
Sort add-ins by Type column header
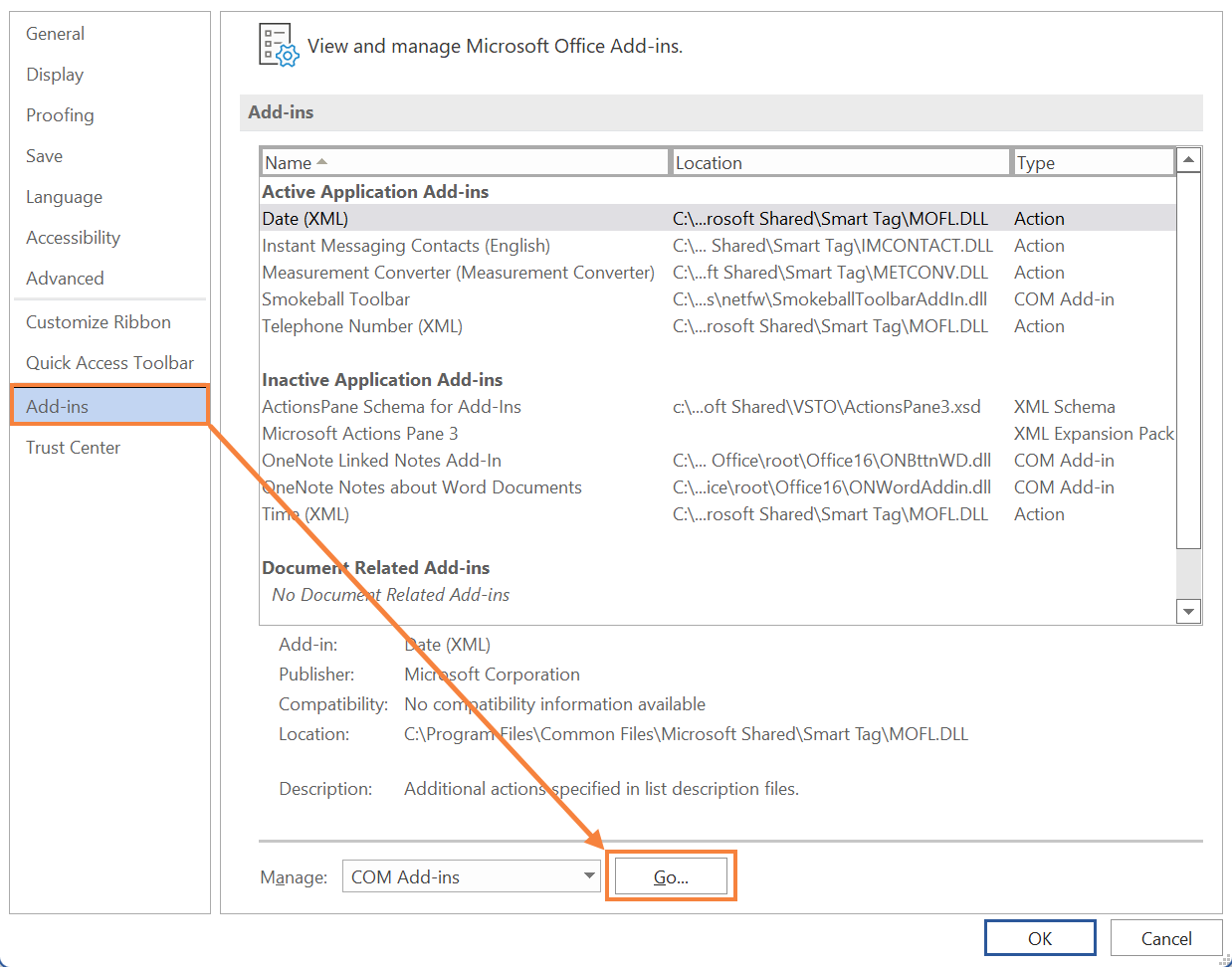pyautogui.click(x=1093, y=162)
